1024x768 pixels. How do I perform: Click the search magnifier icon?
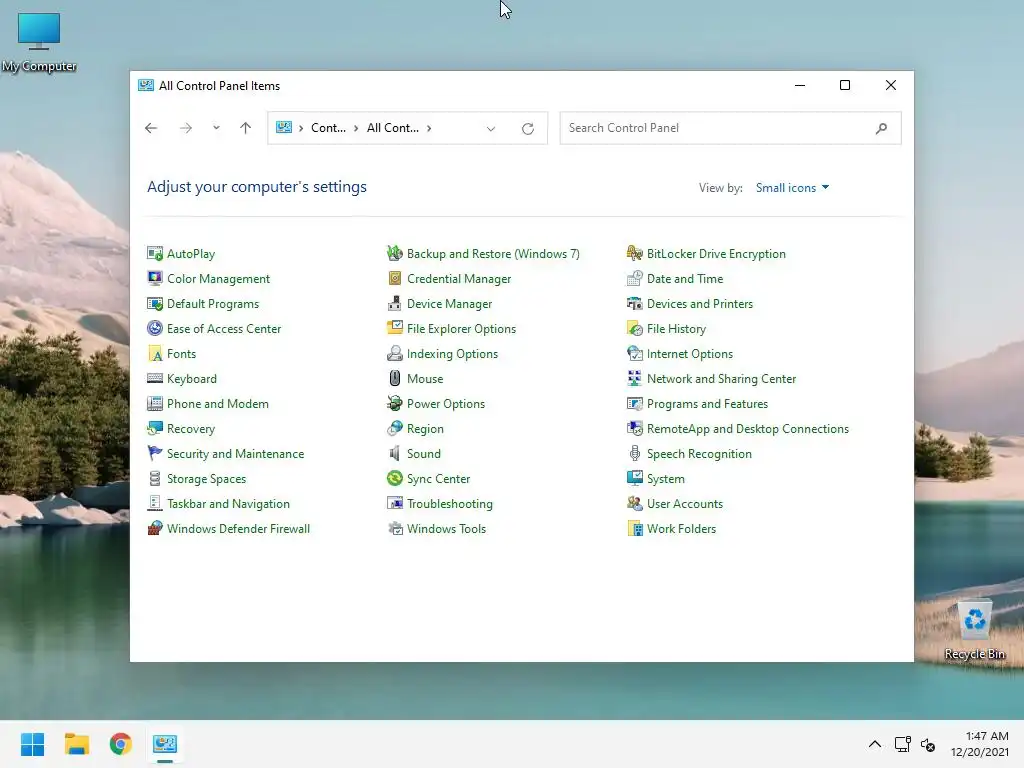point(881,128)
